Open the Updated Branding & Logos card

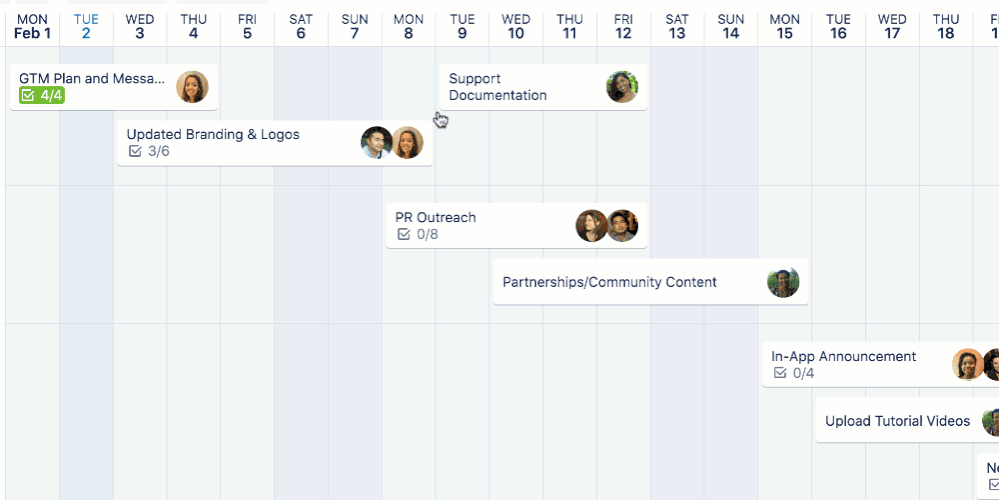[275, 143]
